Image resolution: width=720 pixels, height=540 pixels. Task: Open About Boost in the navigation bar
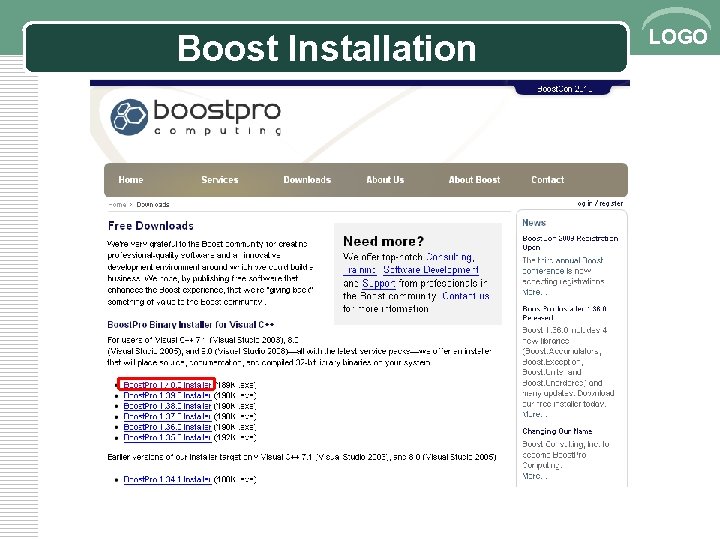coord(474,180)
